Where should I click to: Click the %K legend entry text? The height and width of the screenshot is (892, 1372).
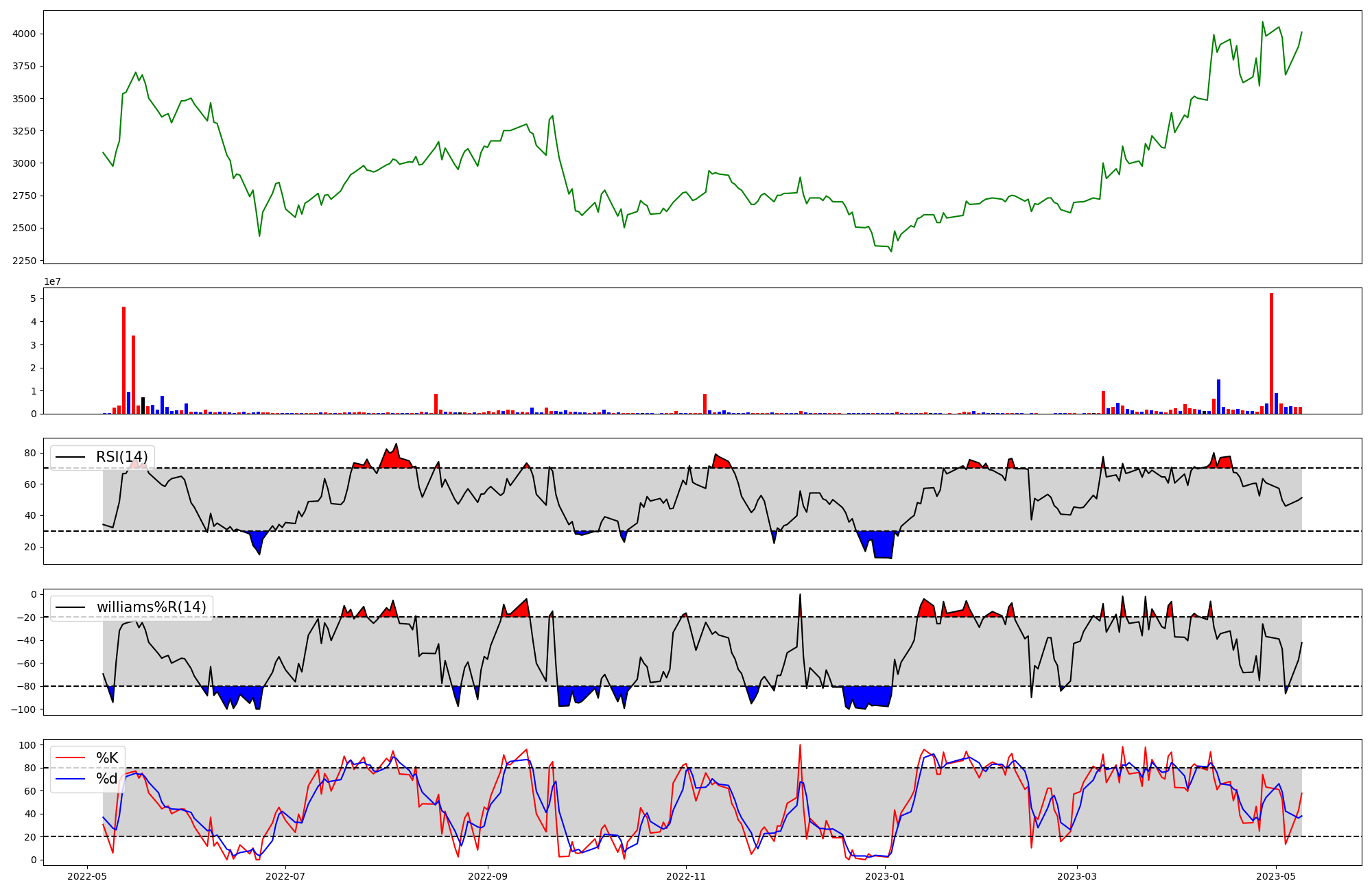pos(107,758)
